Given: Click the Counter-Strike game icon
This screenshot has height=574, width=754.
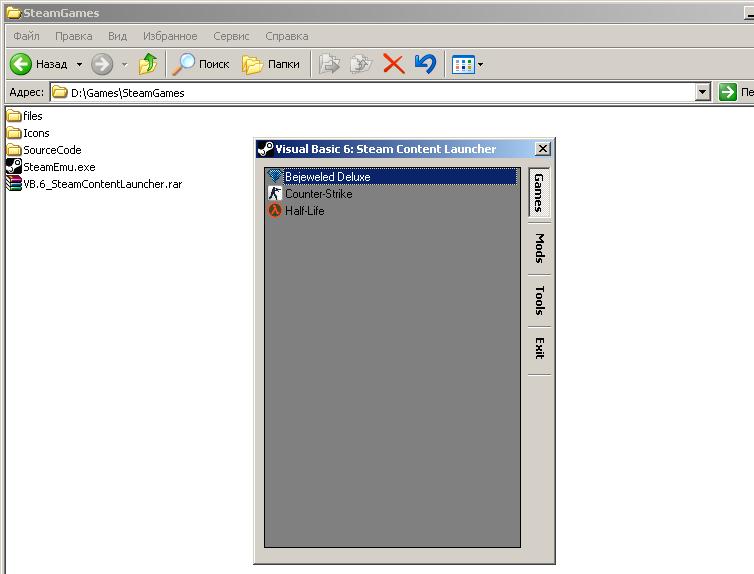Looking at the screenshot, I should point(275,193).
